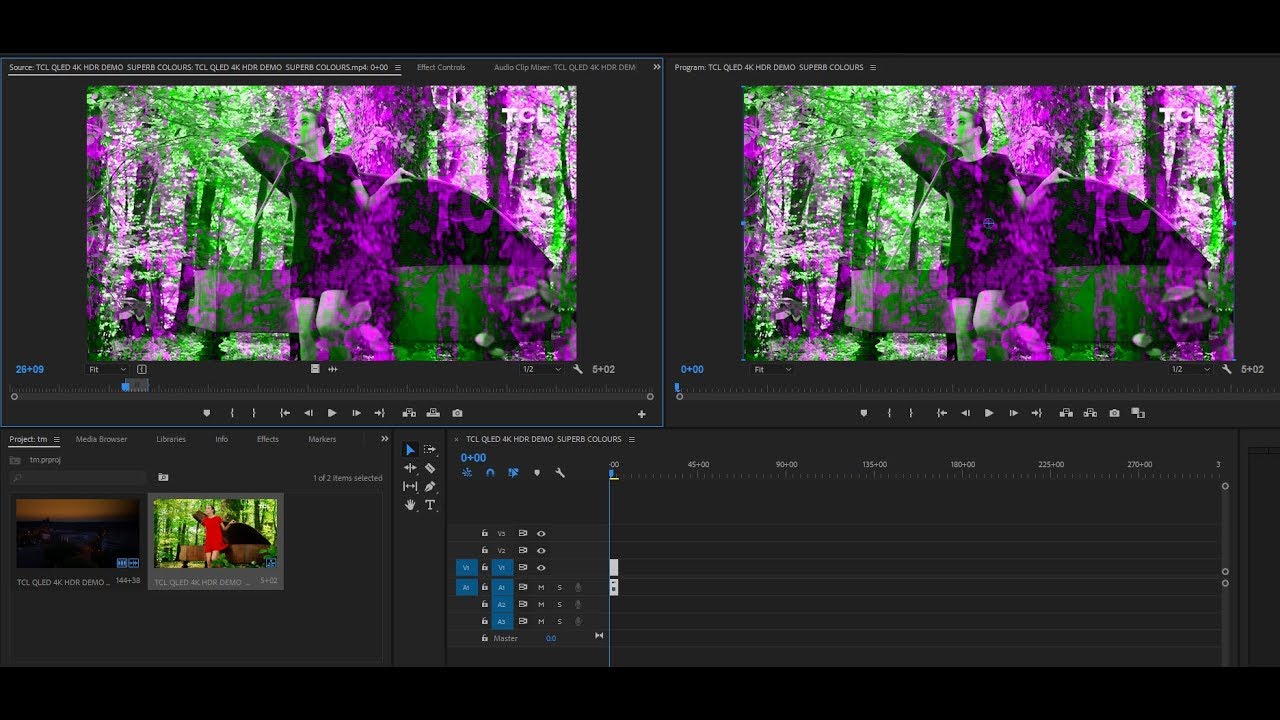Image resolution: width=1280 pixels, height=720 pixels.
Task: Open the Markers tab
Action: pos(322,439)
